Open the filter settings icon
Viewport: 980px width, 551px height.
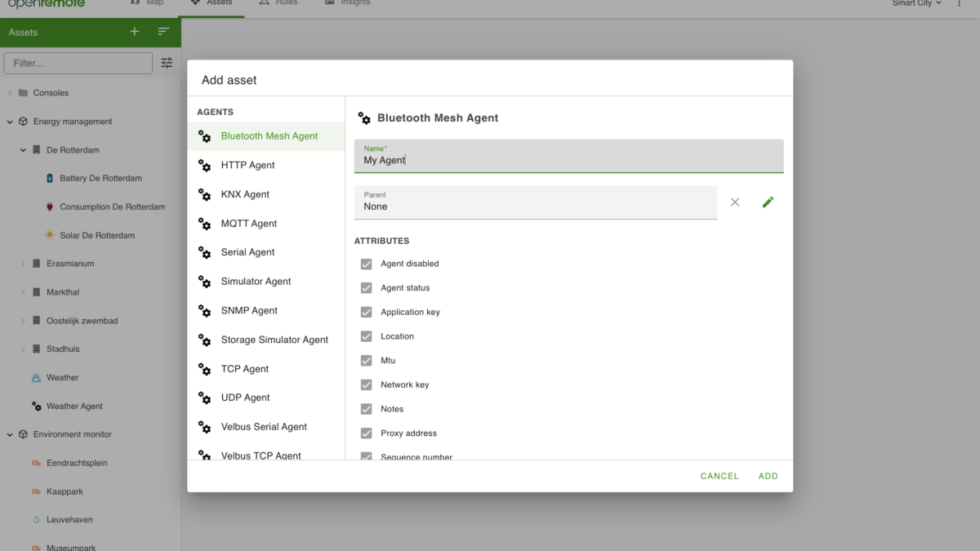pyautogui.click(x=167, y=63)
